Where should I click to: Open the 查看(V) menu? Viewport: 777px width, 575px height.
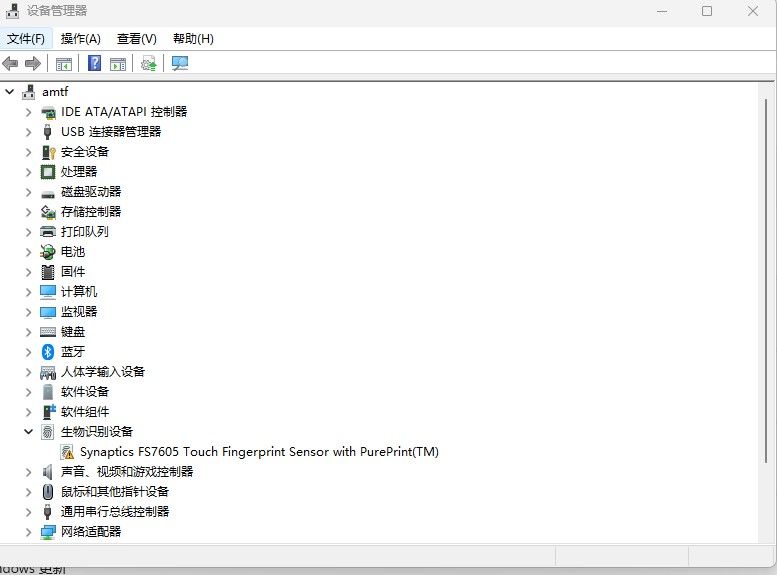[x=137, y=39]
